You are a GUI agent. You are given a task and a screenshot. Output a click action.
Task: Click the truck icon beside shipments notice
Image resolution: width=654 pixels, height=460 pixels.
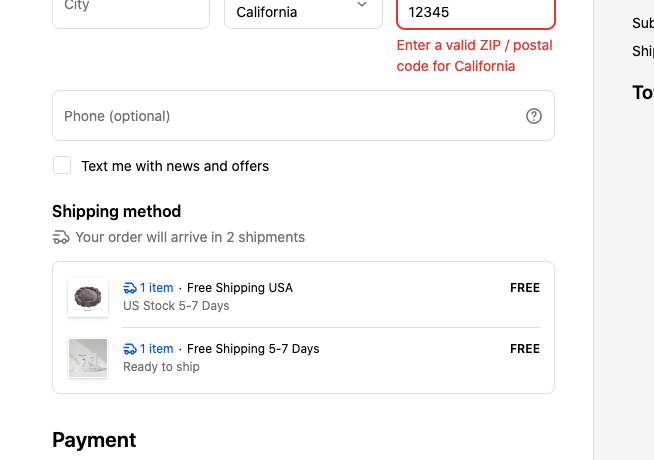click(x=61, y=238)
